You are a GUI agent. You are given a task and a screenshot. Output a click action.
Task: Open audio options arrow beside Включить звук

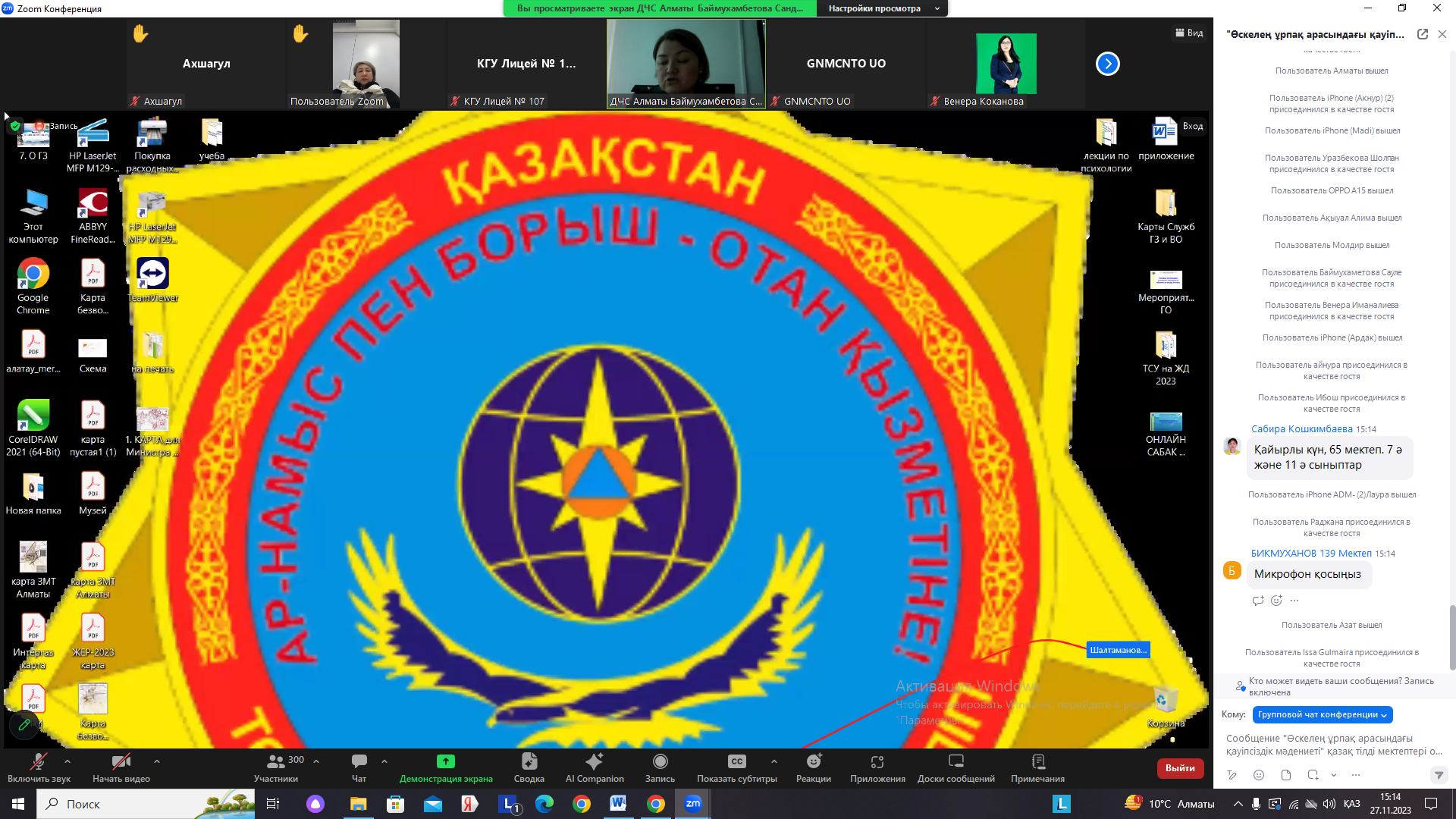(67, 761)
